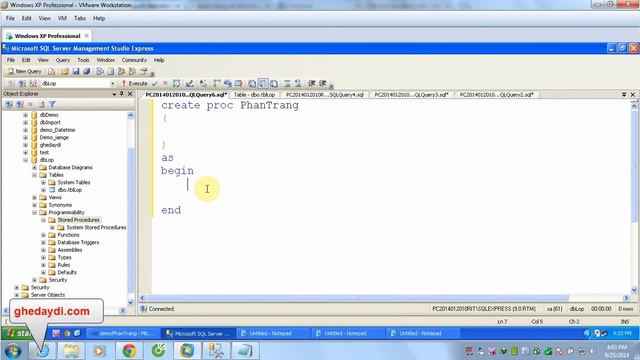Open Design Query in Editor
640x360 pixels.
coord(190,83)
